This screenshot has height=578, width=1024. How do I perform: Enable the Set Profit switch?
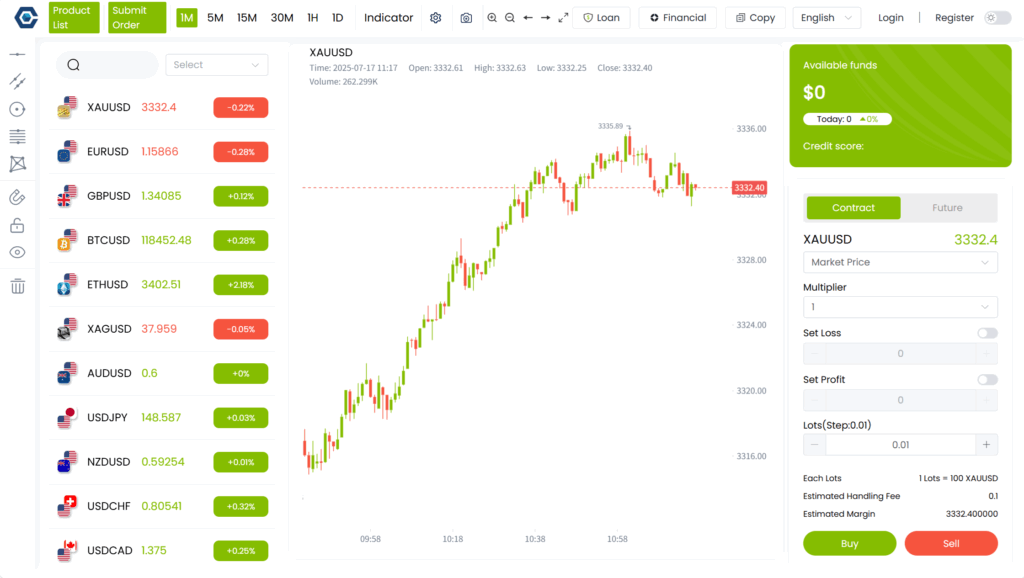987,380
